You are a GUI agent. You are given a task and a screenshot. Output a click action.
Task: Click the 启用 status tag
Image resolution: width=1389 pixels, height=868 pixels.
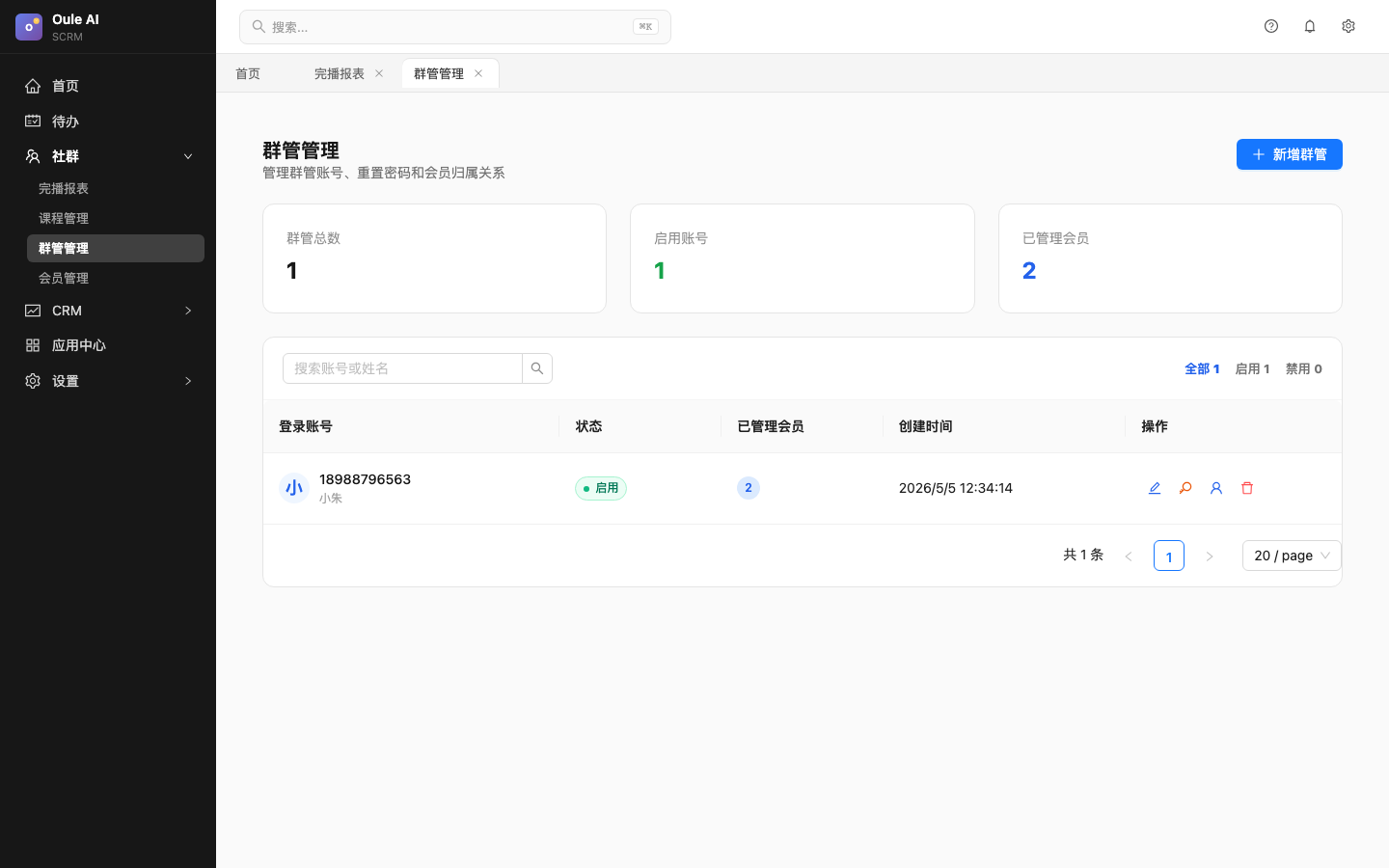[x=601, y=488]
